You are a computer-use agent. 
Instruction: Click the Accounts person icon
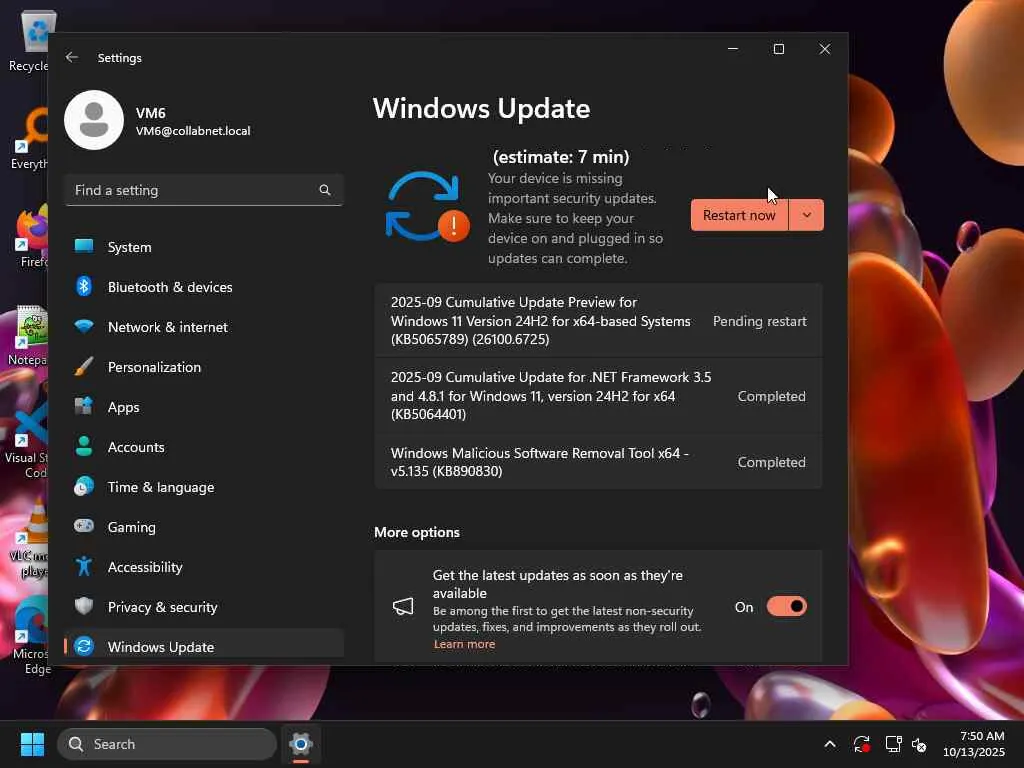click(84, 446)
